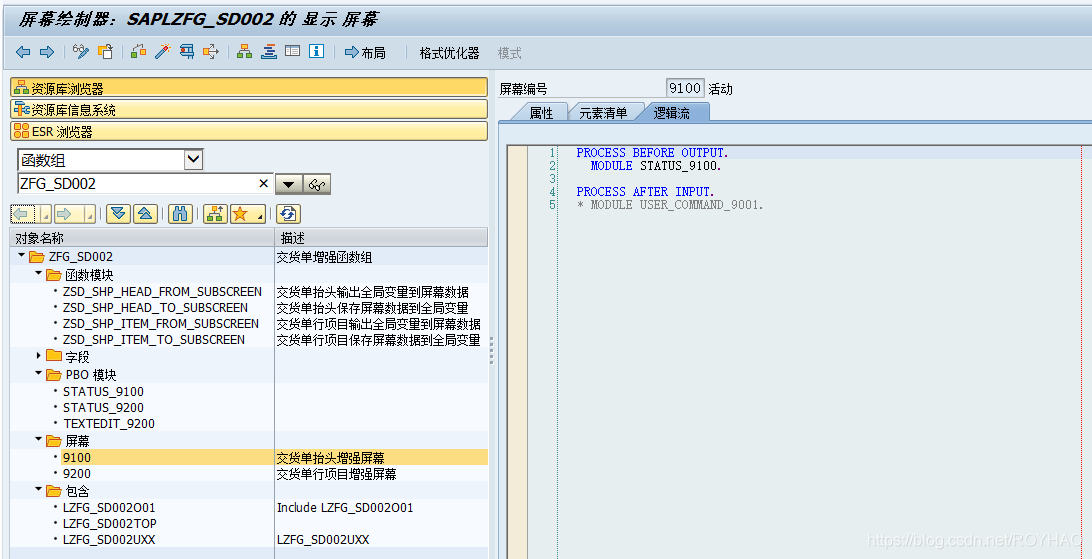Open the Where-Used List icon
The image size is (1092, 559).
pyautogui.click(x=187, y=52)
